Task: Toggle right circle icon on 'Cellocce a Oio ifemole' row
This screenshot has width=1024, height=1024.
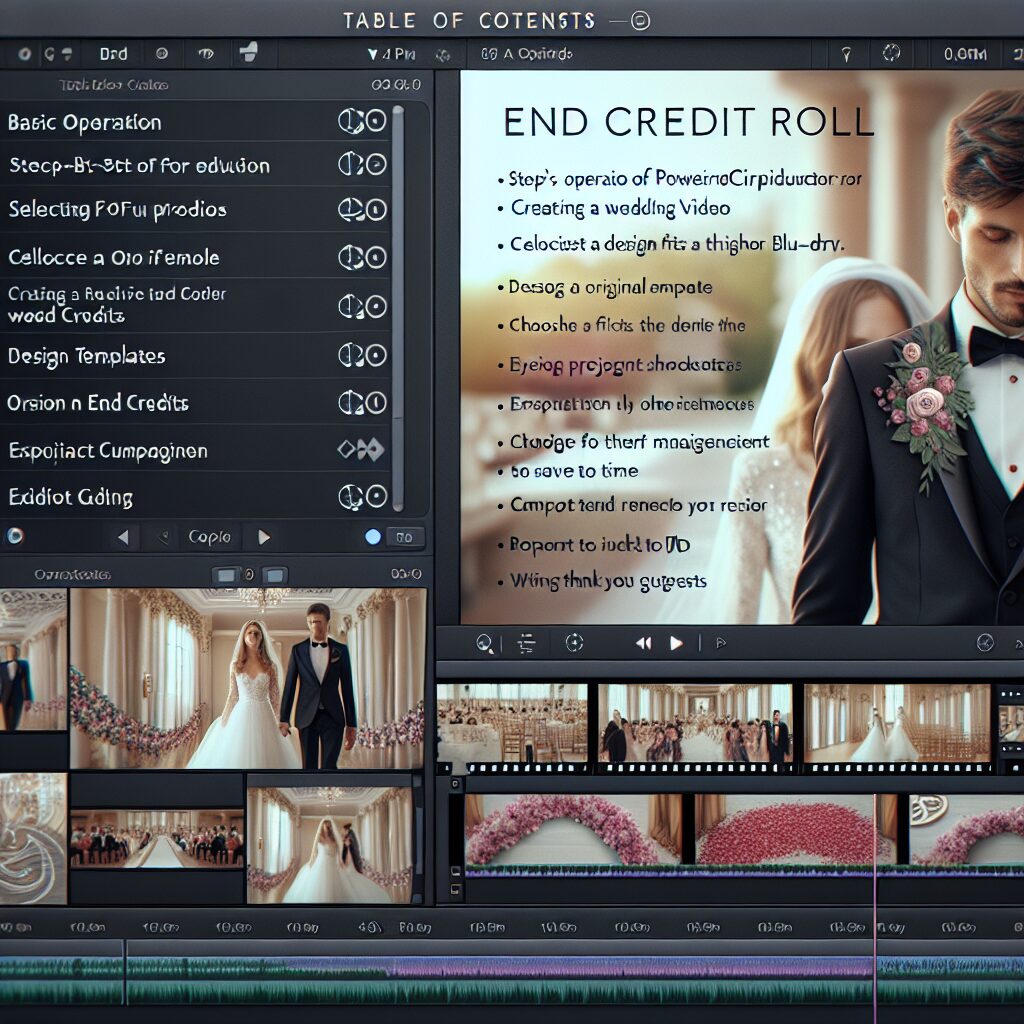Action: pyautogui.click(x=376, y=257)
